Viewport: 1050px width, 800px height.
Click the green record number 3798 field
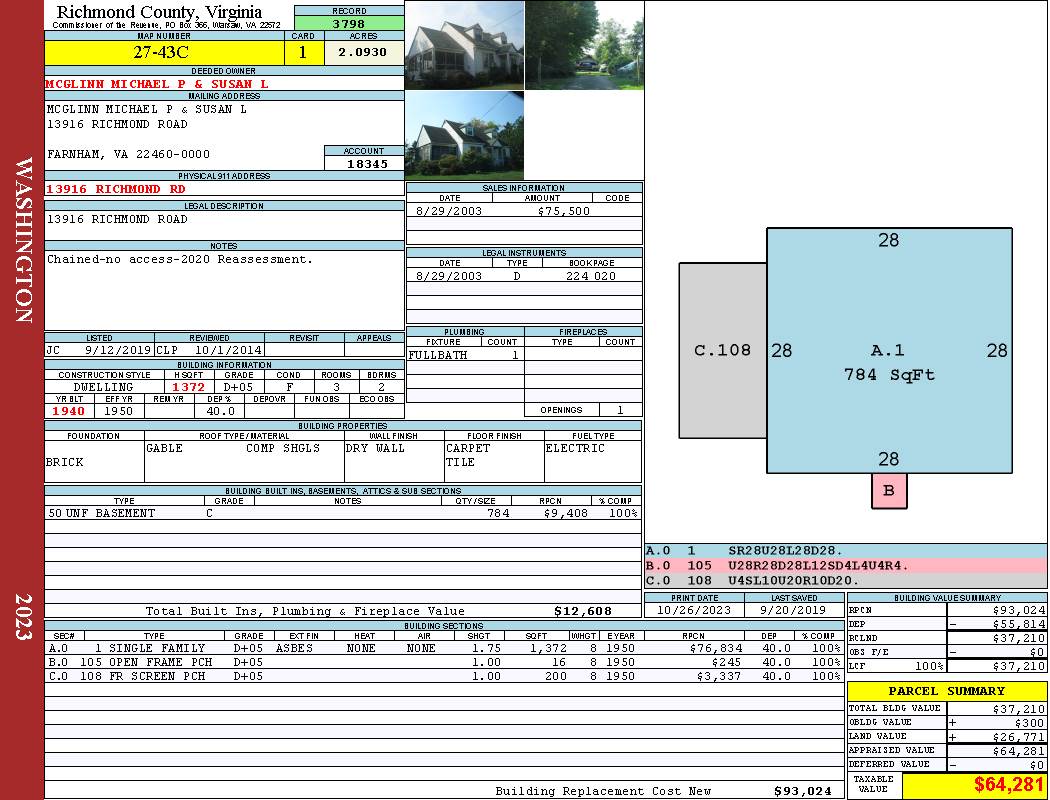tap(349, 22)
